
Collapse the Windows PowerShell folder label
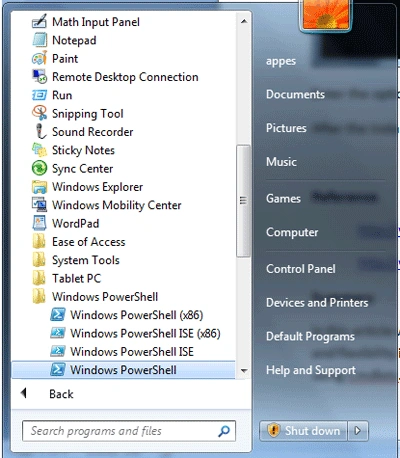[x=105, y=297]
